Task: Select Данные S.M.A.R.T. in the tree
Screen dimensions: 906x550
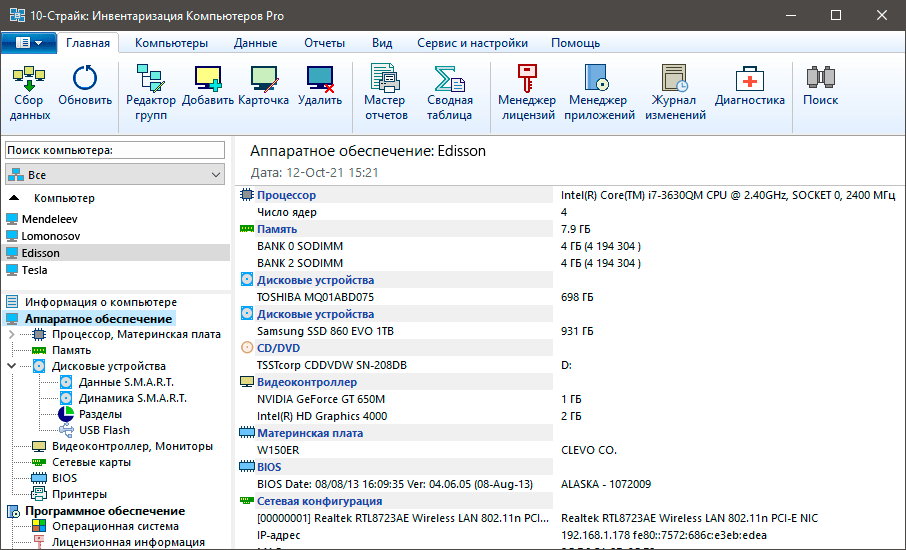Action: (125, 382)
